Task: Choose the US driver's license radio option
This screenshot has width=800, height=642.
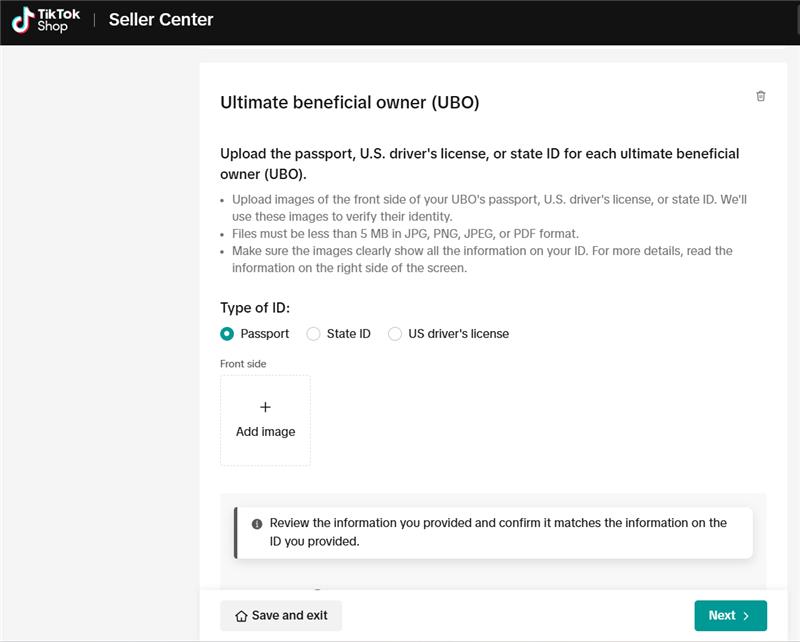Action: click(395, 334)
